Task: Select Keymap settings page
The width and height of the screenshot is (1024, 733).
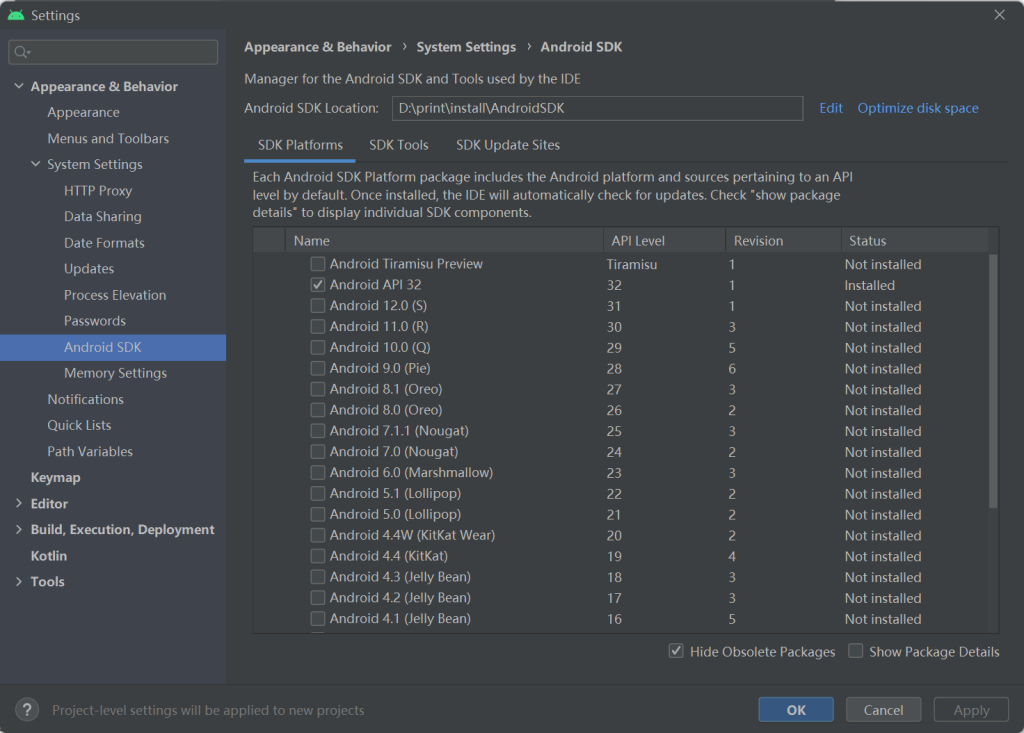Action: 56,478
